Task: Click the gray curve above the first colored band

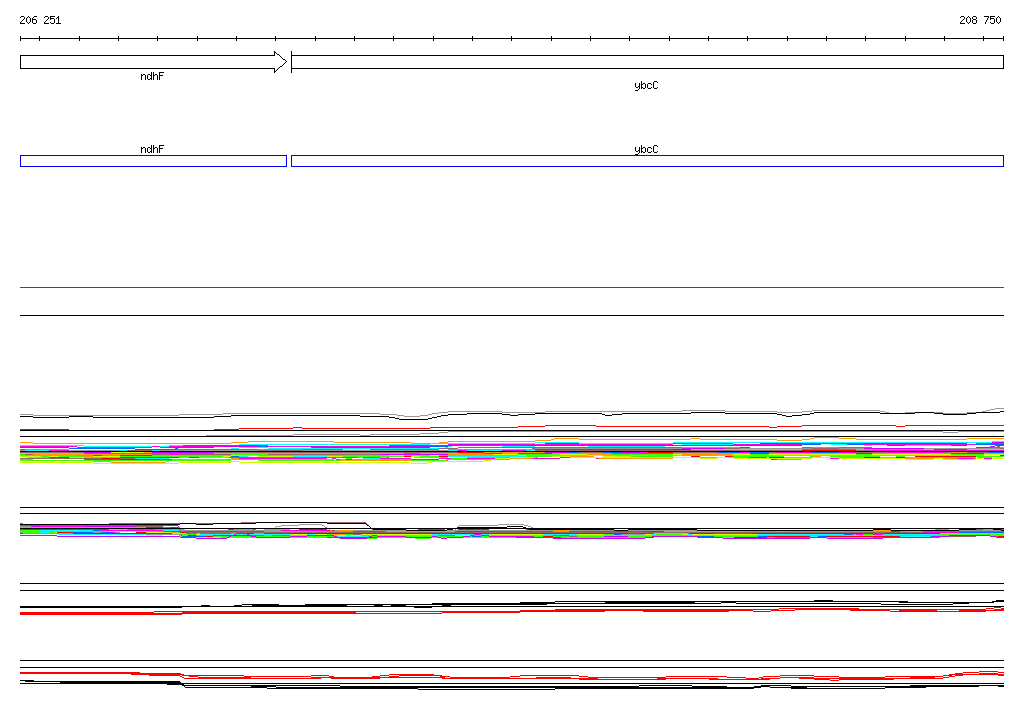Action: 300,415
